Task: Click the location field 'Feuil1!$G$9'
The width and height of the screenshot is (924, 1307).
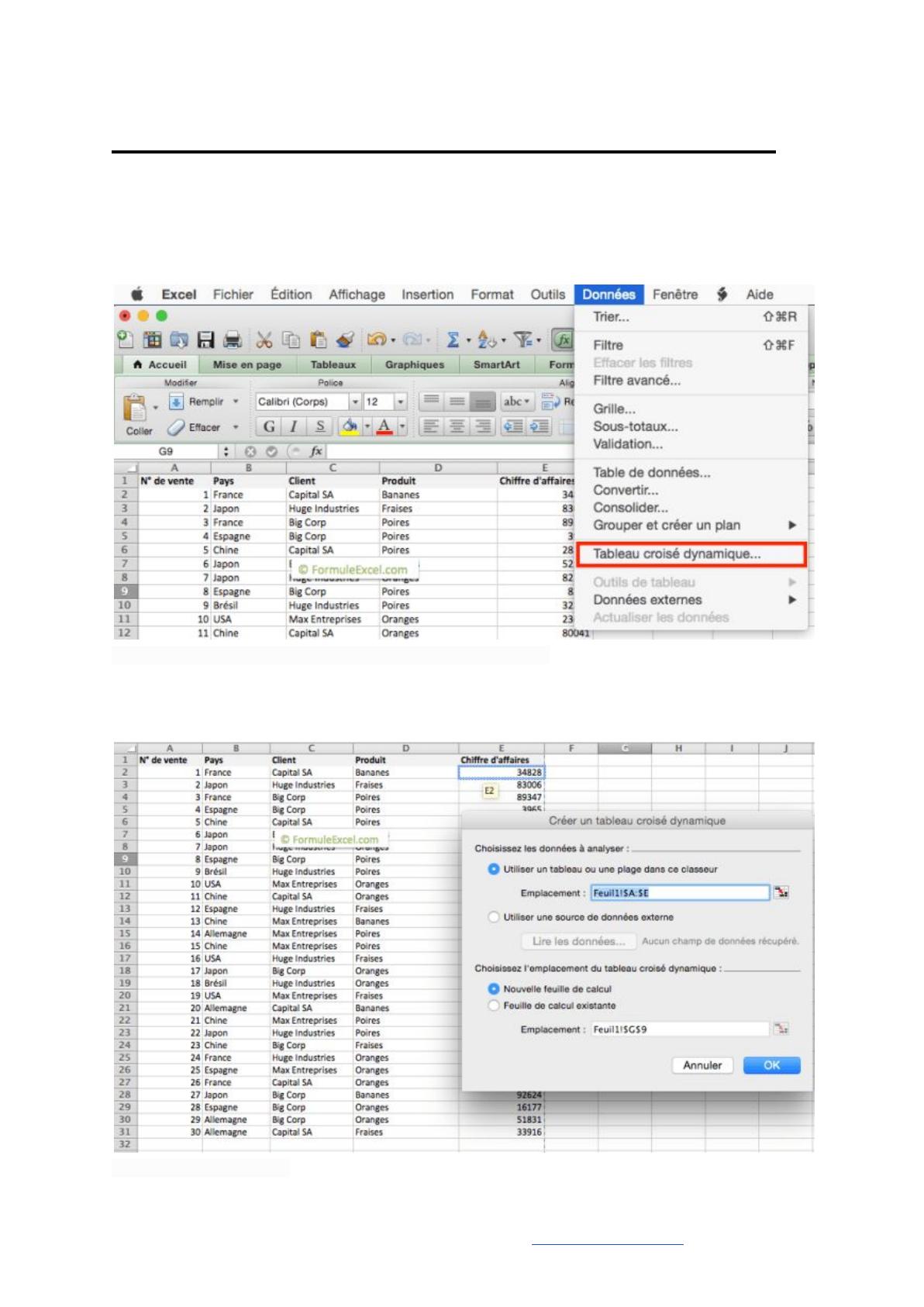Action: pyautogui.click(x=680, y=1029)
